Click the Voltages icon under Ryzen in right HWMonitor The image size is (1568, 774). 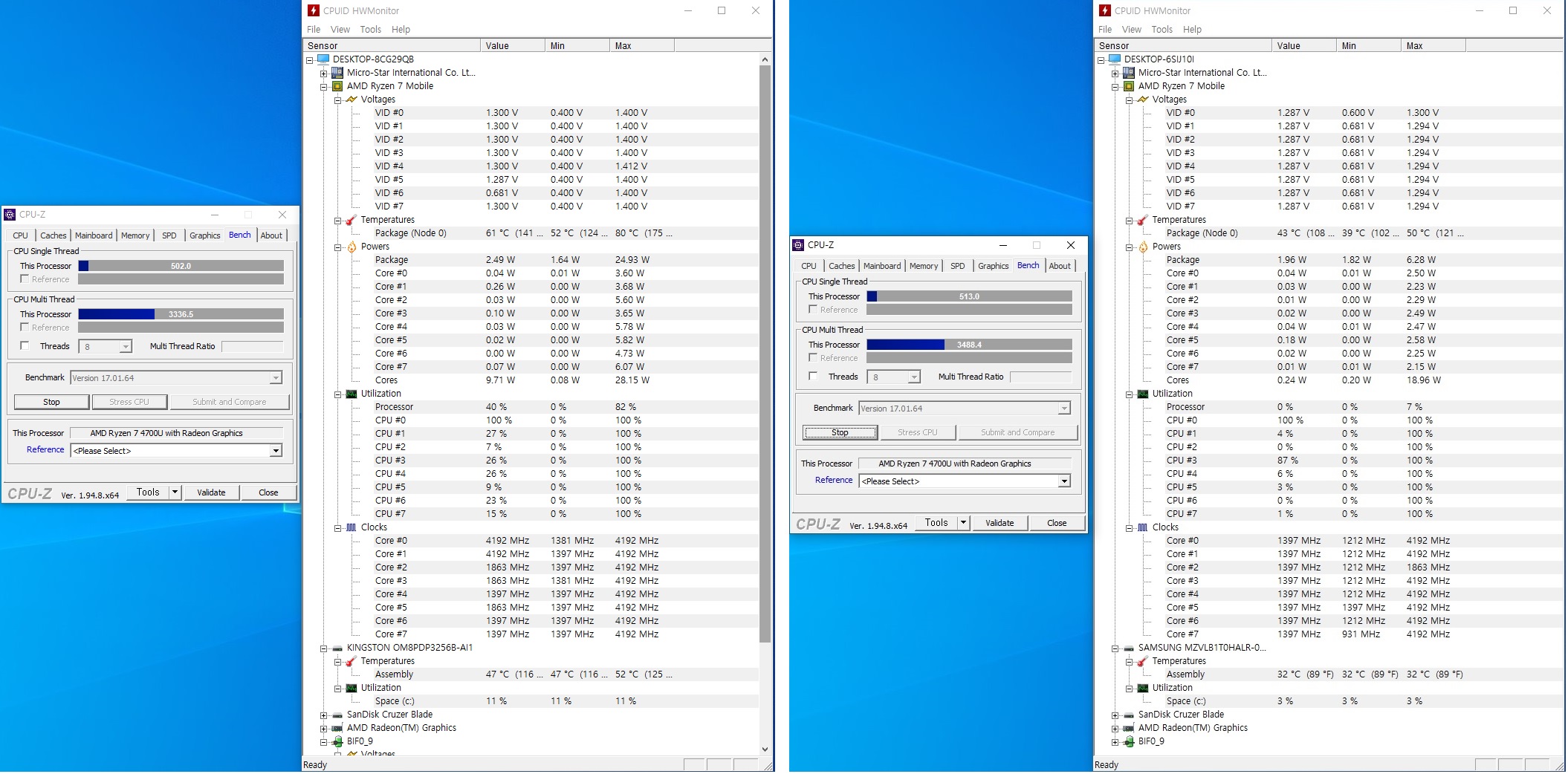[x=1143, y=100]
